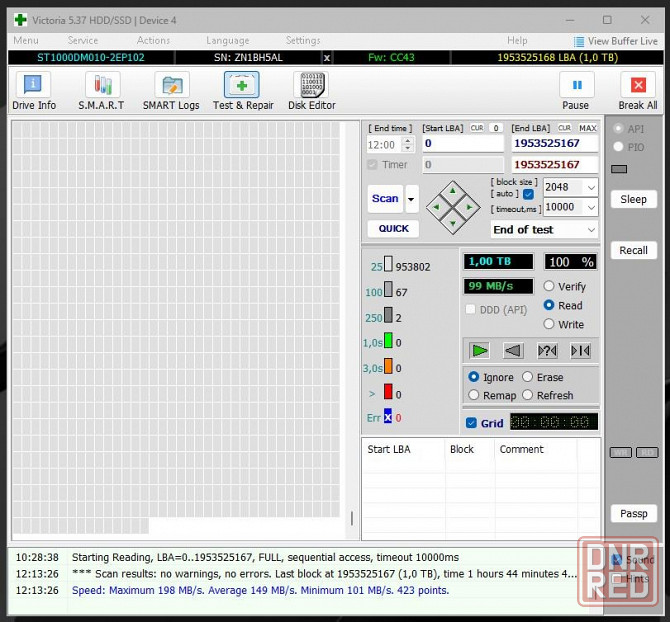Click the red error-block color swatch
The image size is (670, 622).
388,392
